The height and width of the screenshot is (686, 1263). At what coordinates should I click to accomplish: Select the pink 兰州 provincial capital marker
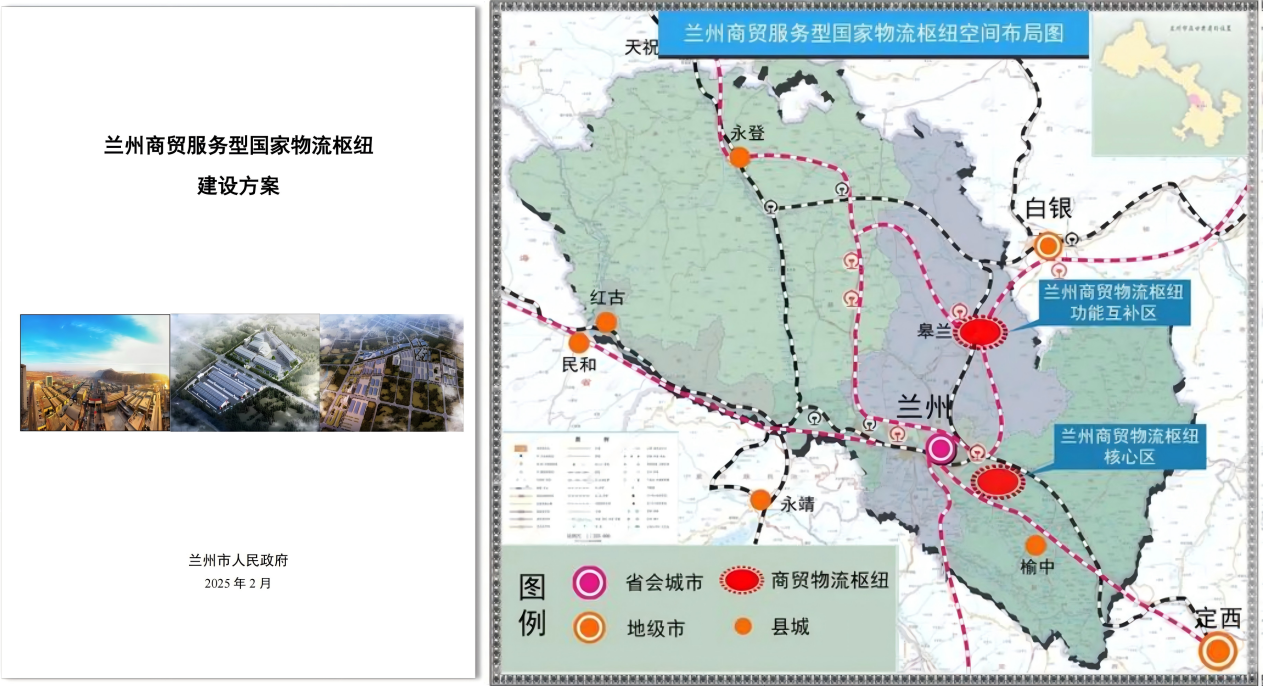point(939,449)
